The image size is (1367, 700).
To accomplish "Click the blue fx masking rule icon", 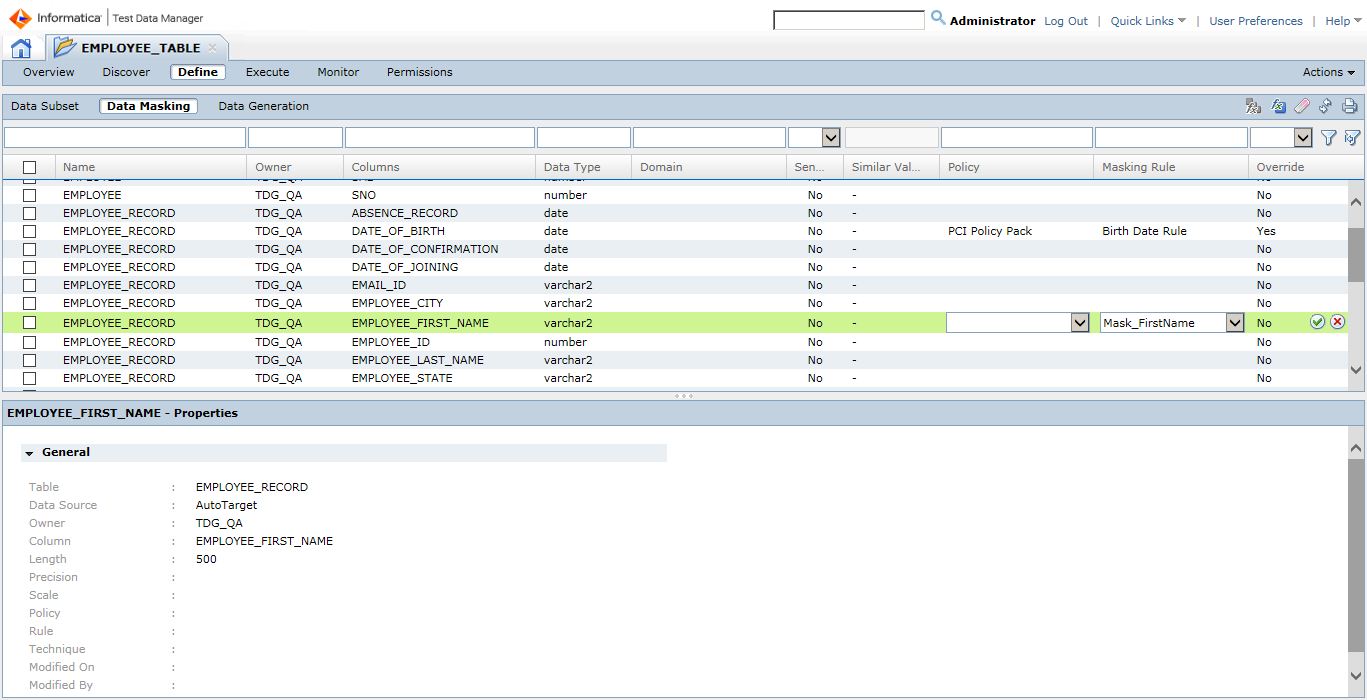I will coord(1278,106).
